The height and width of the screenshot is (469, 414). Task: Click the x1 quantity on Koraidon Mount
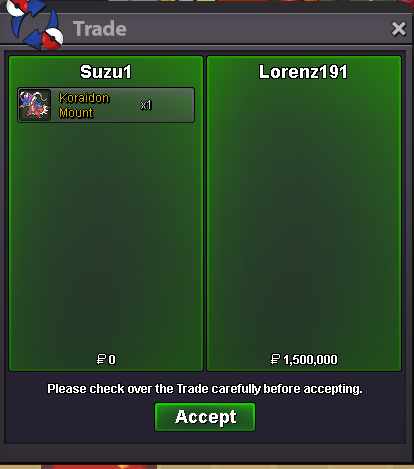pos(146,105)
